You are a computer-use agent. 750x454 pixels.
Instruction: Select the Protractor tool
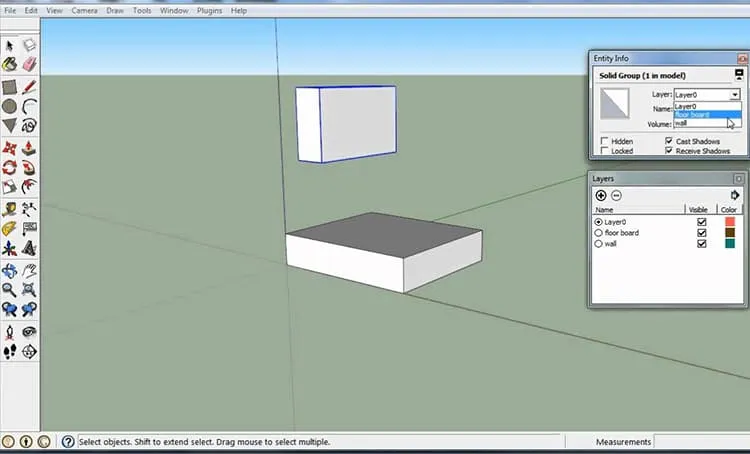10,229
